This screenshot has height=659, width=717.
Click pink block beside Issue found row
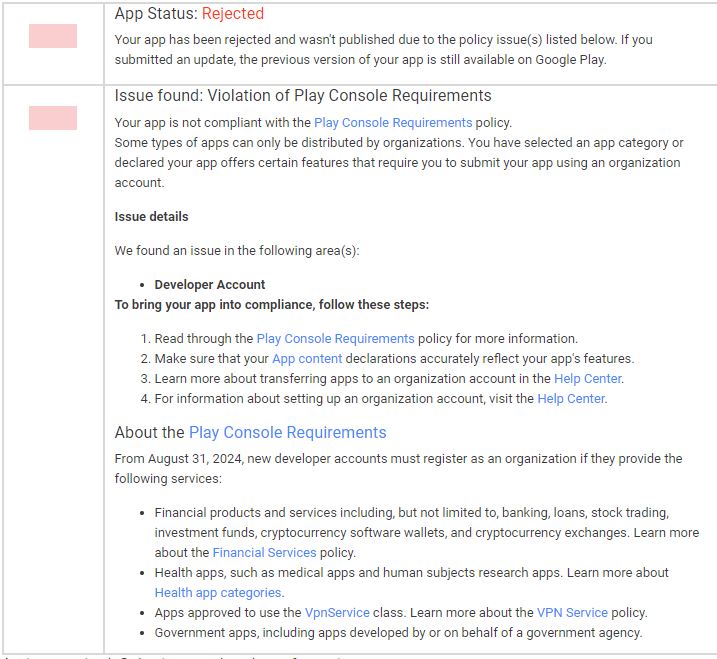click(53, 118)
